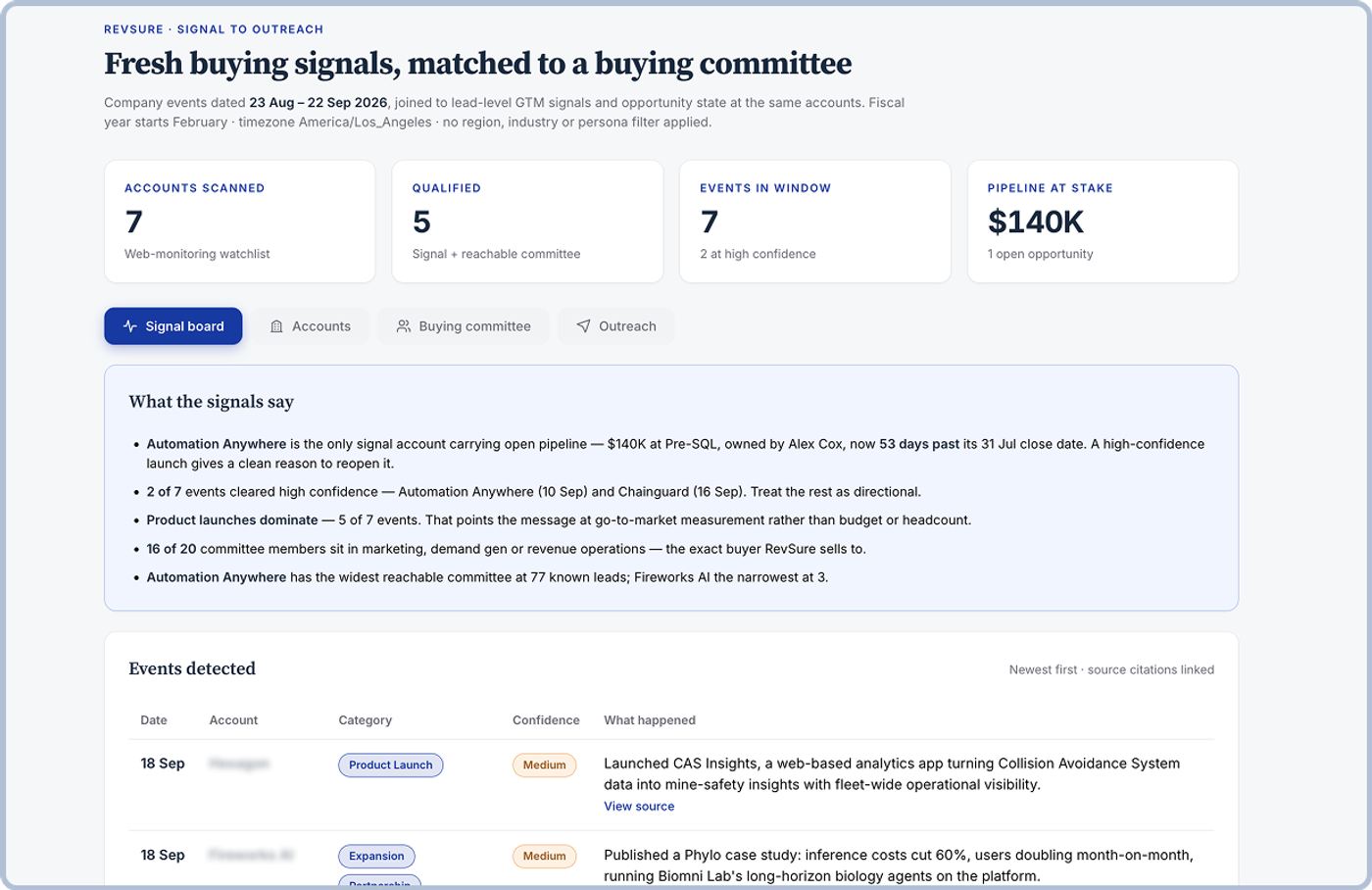Screen dimensions: 1372x890
Task: Open the View source link for CAS Insights
Action: (x=639, y=807)
